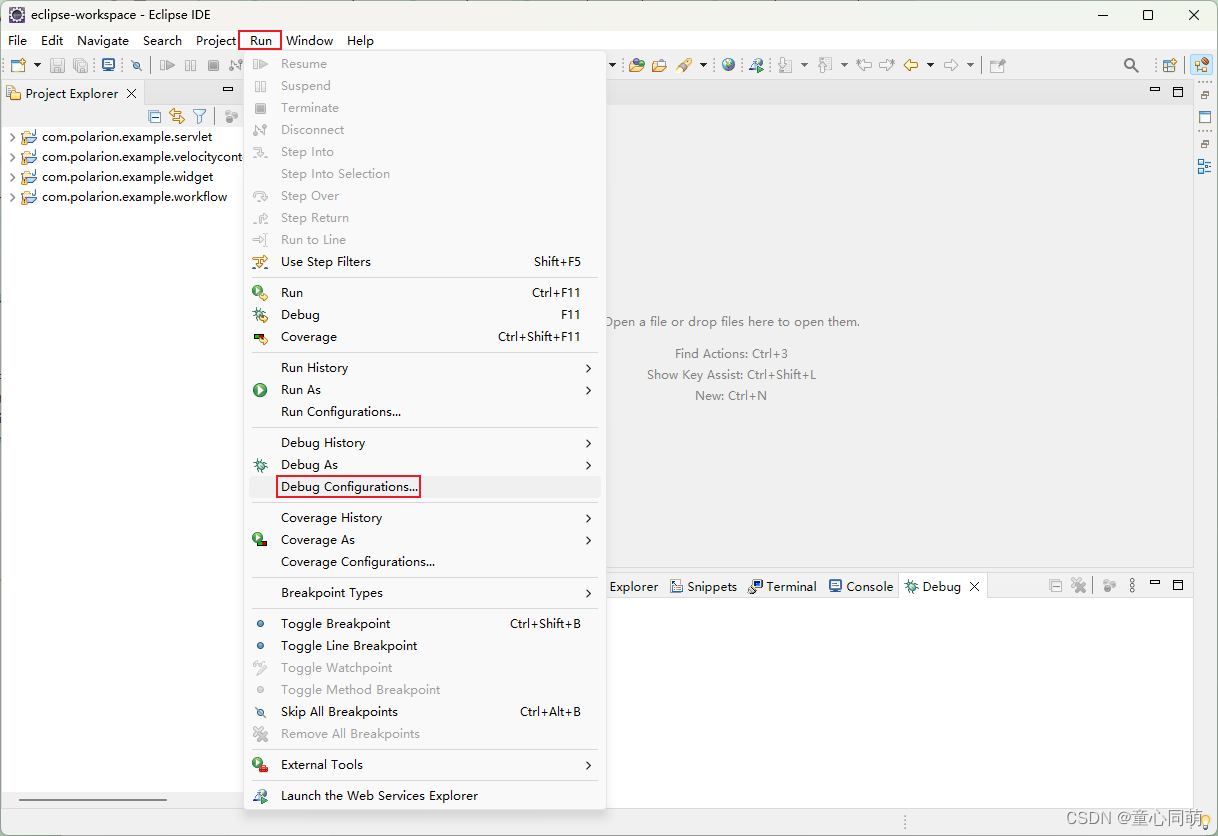Open Web Browser globe icon
Viewport: 1218px width, 836px height.
[x=728, y=65]
